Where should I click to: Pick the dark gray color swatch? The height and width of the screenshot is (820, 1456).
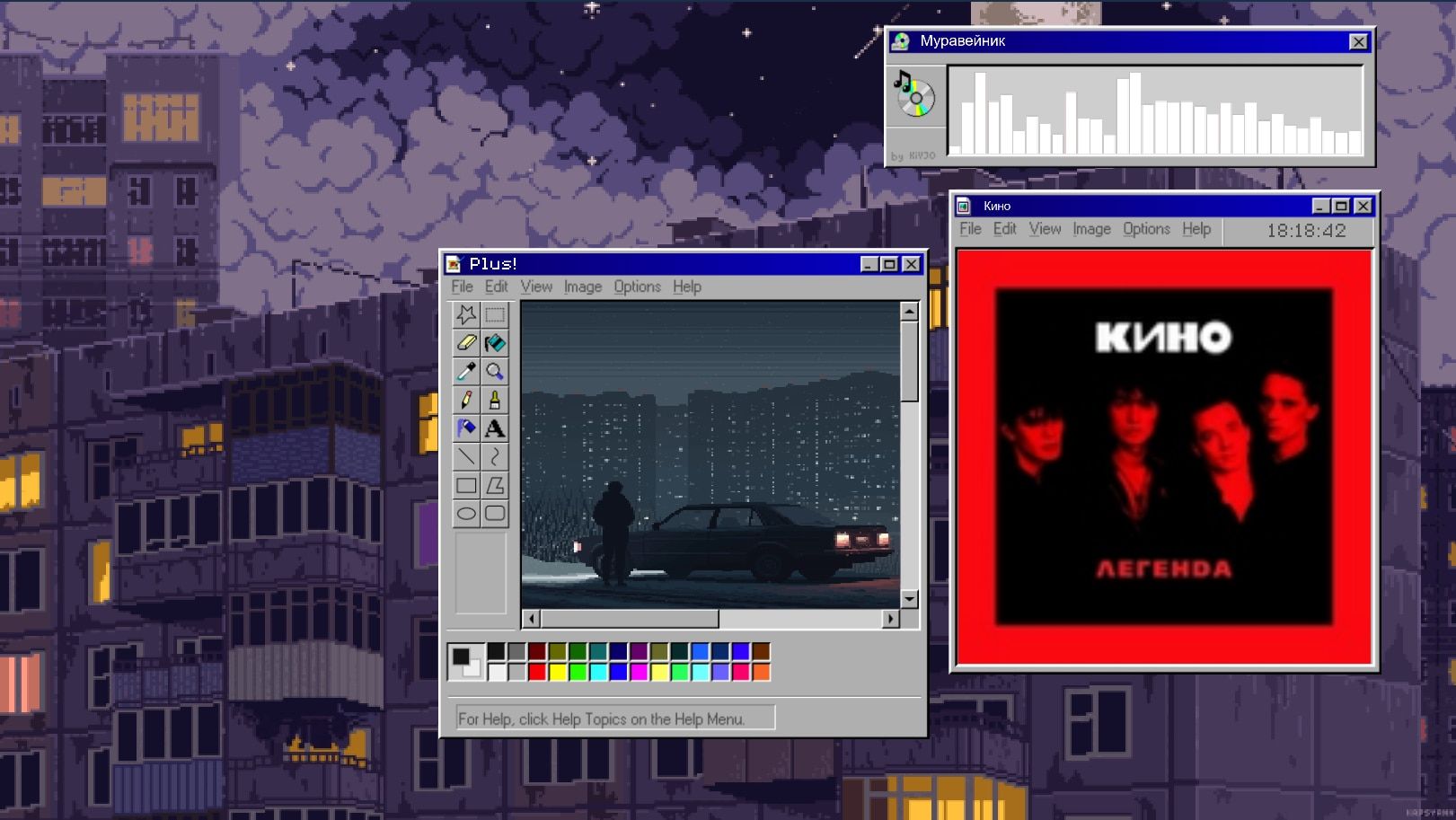(x=516, y=652)
